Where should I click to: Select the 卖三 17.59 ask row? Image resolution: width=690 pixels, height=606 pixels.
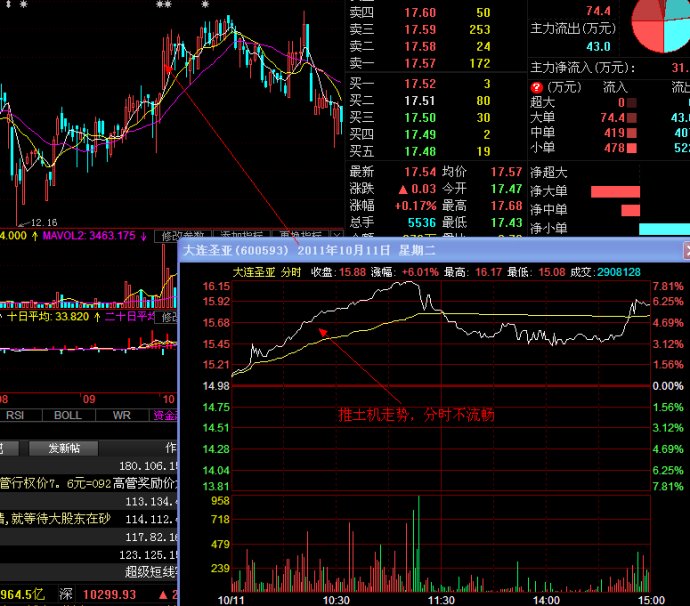click(x=420, y=29)
